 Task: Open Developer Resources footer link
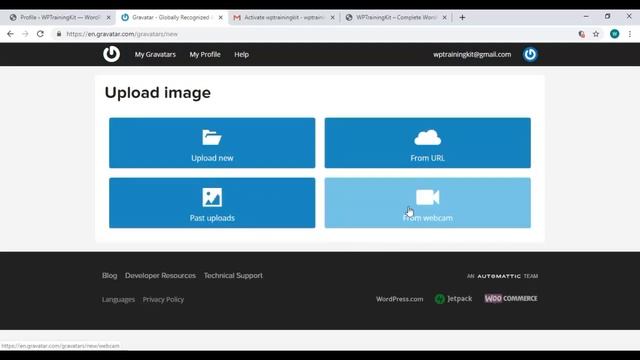pyautogui.click(x=160, y=276)
